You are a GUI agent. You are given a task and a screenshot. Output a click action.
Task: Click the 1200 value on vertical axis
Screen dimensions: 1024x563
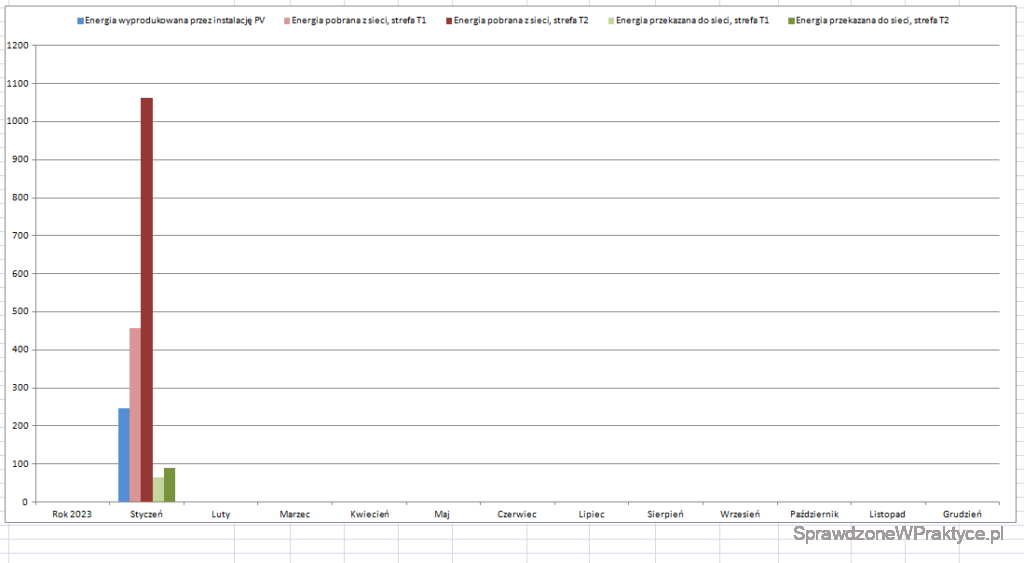pos(16,46)
